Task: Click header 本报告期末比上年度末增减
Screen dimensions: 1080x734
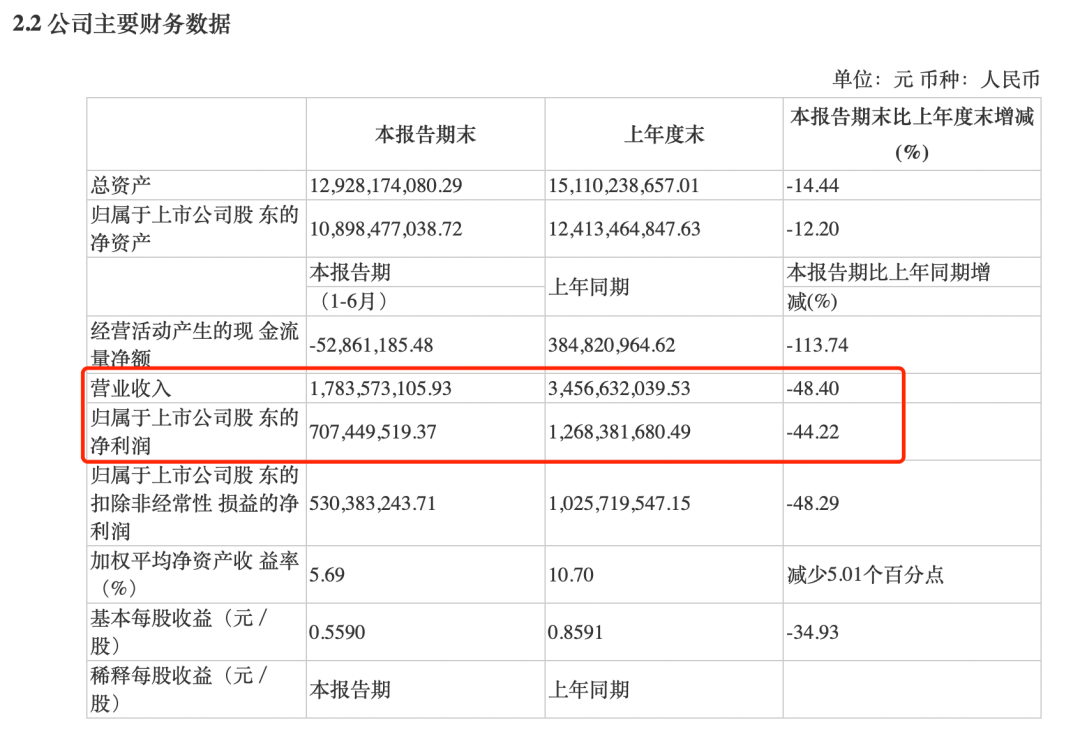Action: (x=912, y=117)
